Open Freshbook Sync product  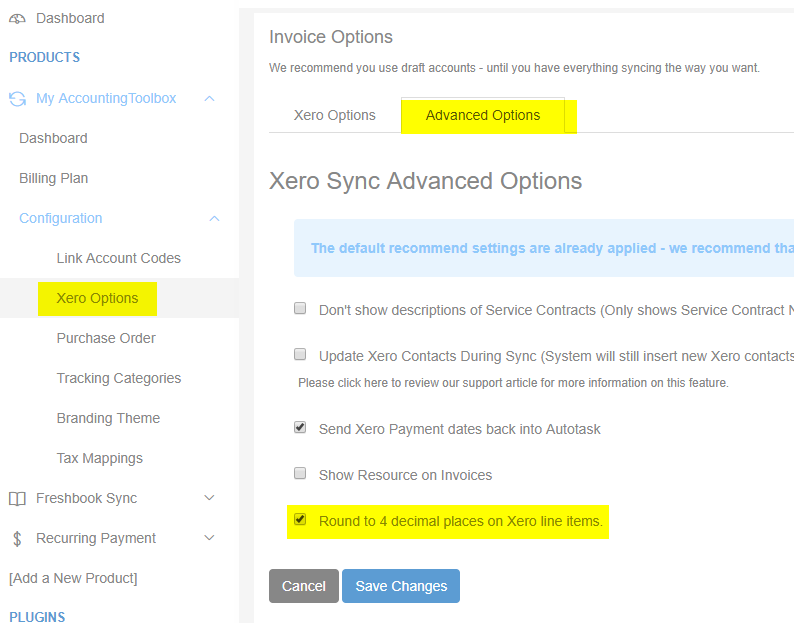click(87, 498)
